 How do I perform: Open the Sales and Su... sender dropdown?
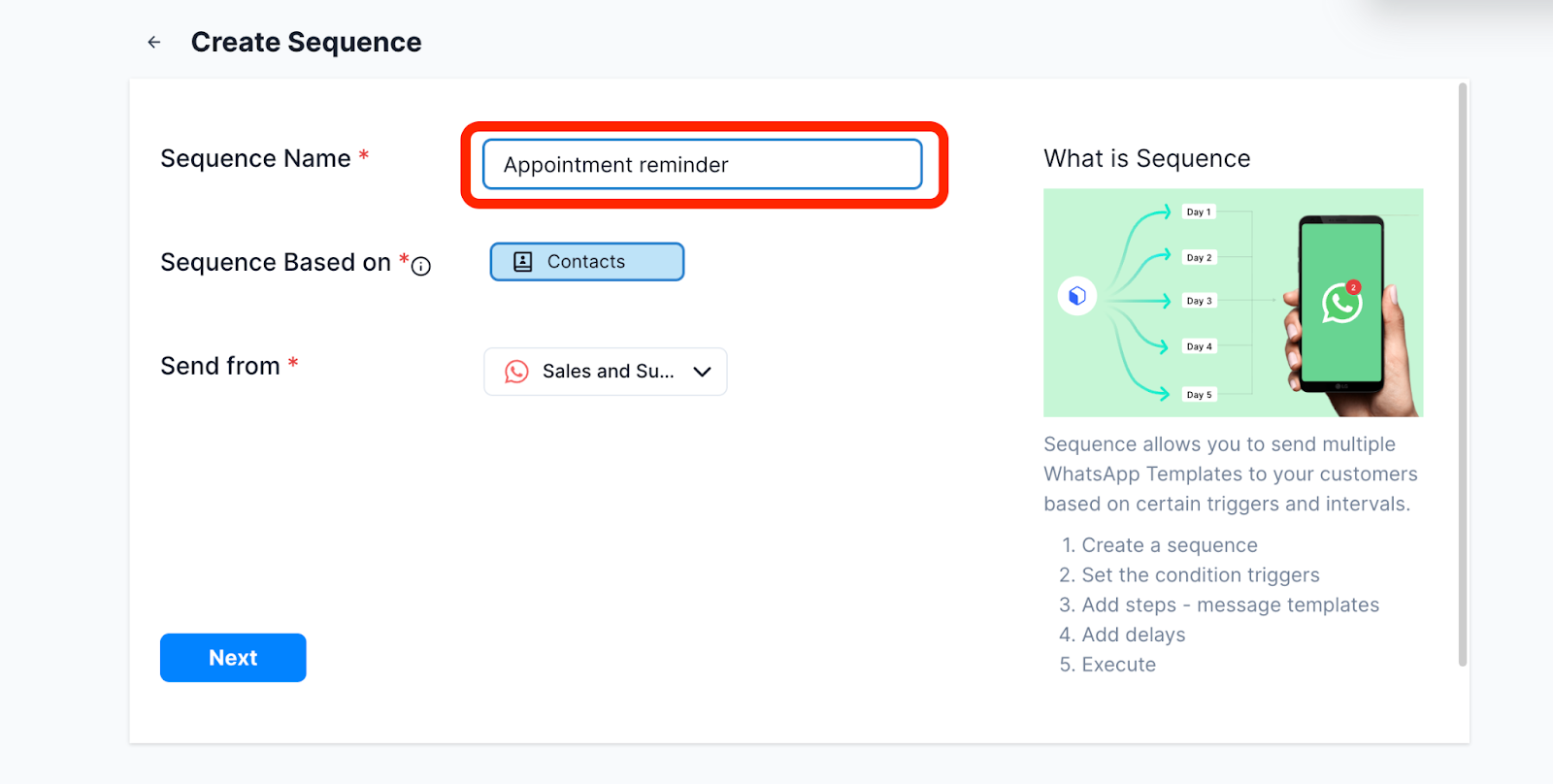click(x=606, y=372)
